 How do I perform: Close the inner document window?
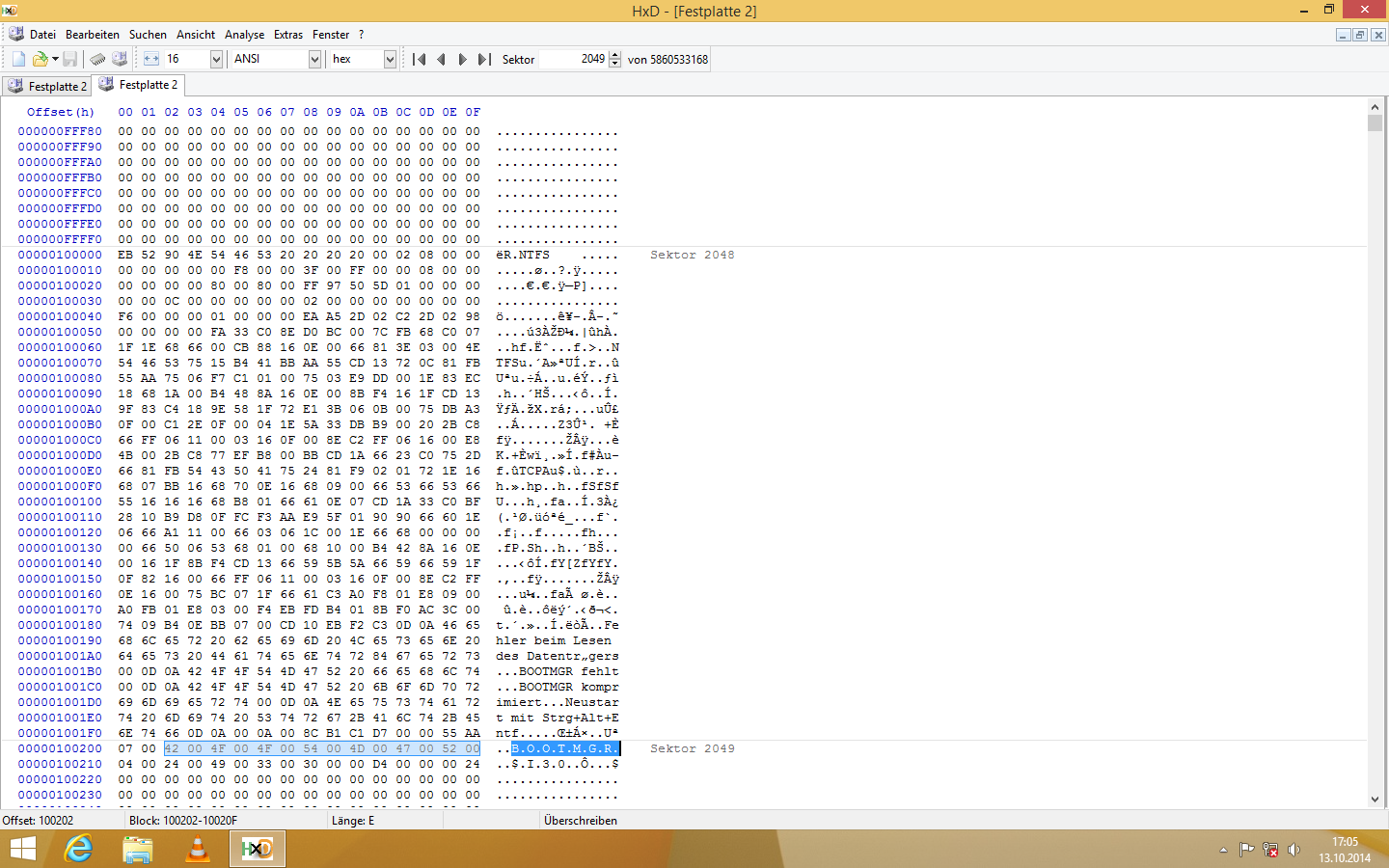click(1378, 35)
